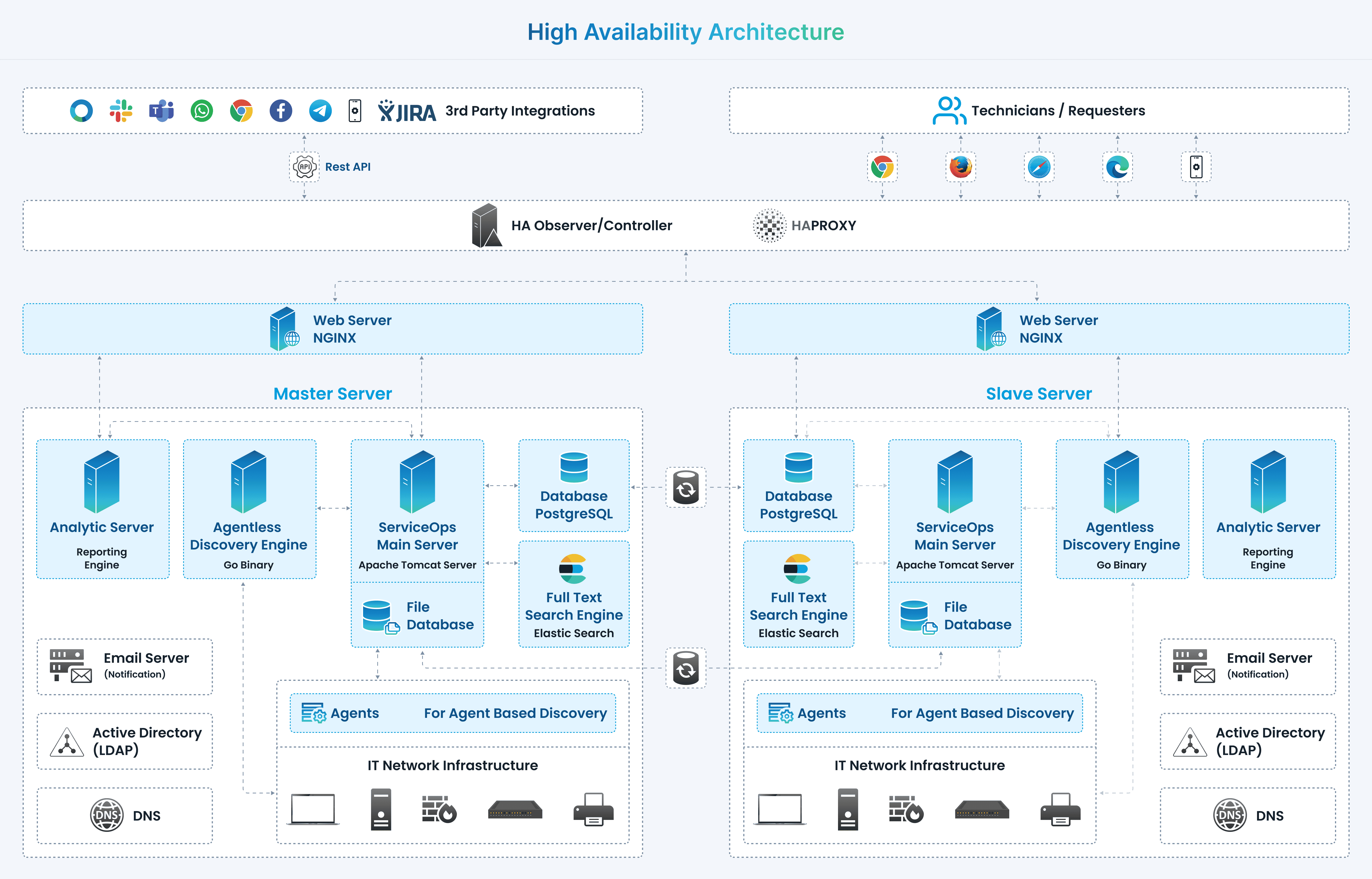Click the Web Server NGINX label on master side
The width and height of the screenshot is (1372, 879).
click(x=351, y=329)
